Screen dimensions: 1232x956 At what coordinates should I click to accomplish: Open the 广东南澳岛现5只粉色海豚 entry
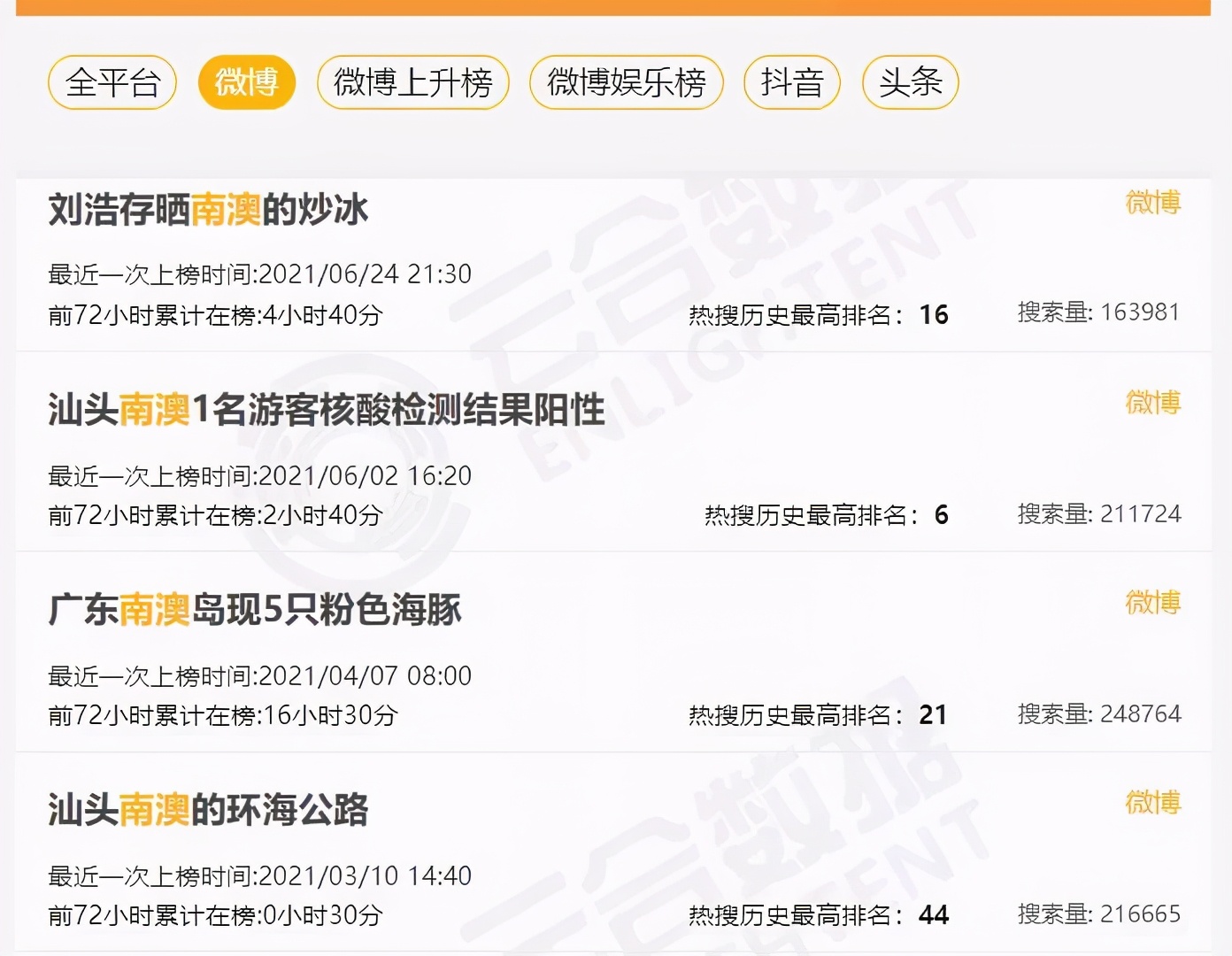pos(254,611)
